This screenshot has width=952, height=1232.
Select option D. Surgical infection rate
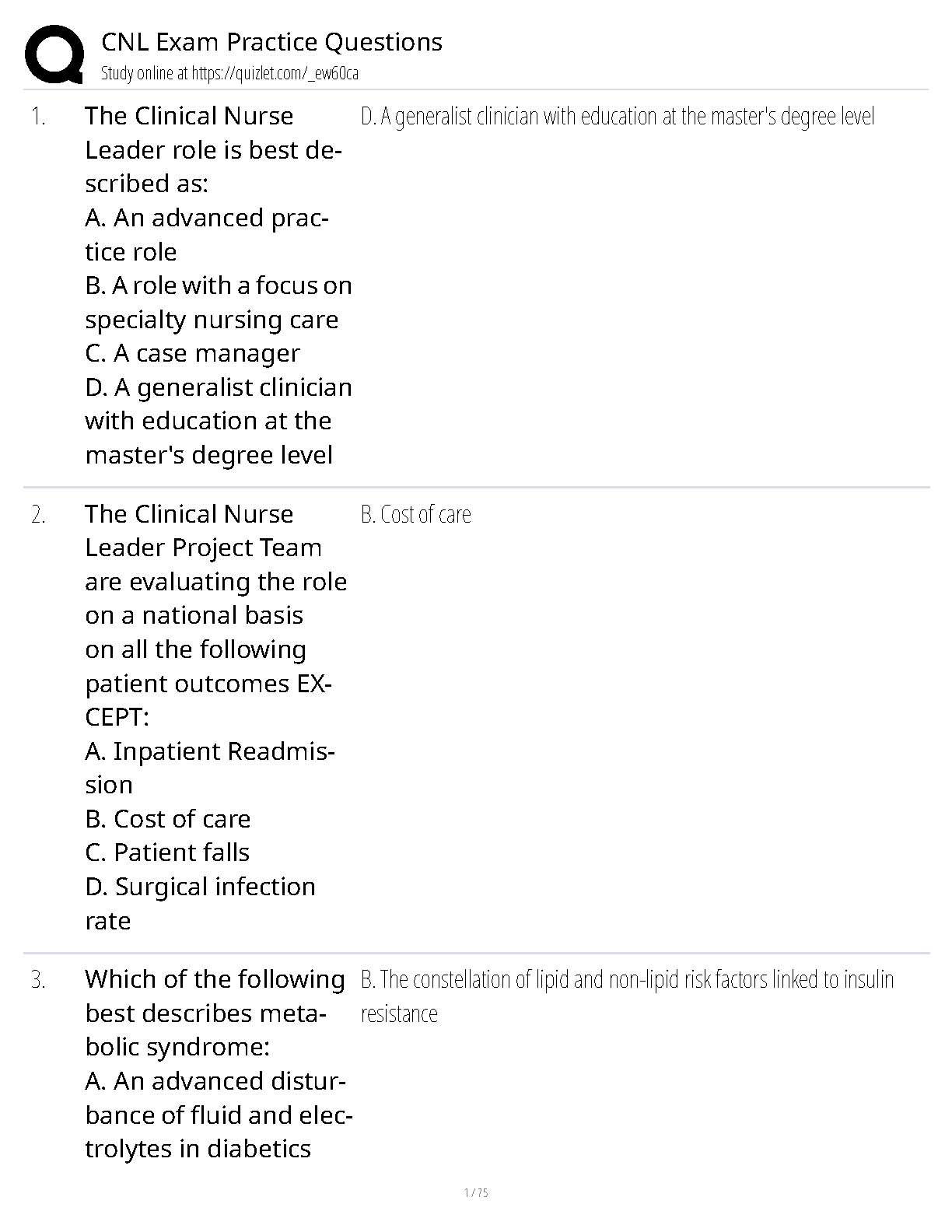click(x=201, y=903)
